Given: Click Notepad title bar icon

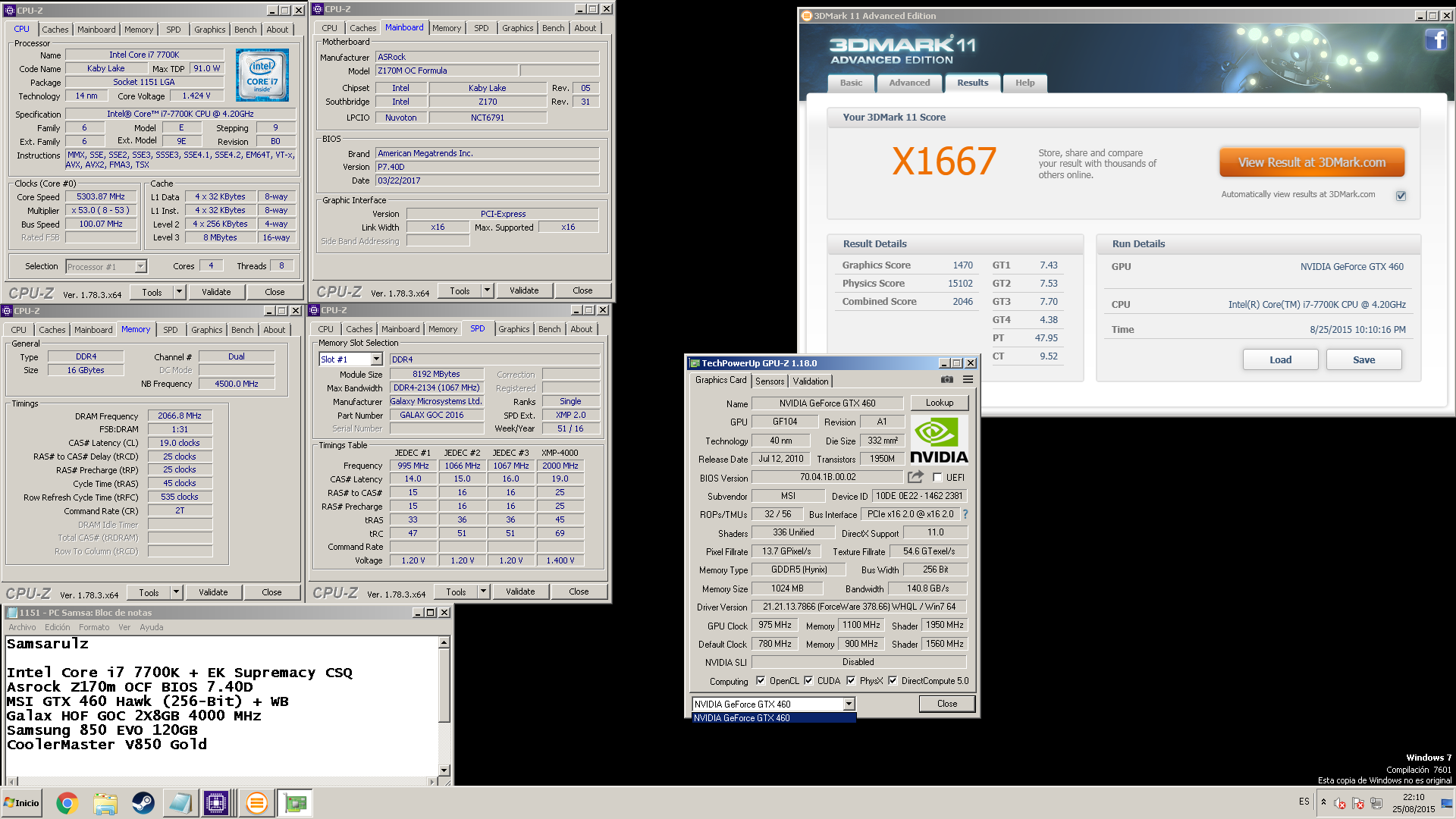Looking at the screenshot, I should [11, 613].
